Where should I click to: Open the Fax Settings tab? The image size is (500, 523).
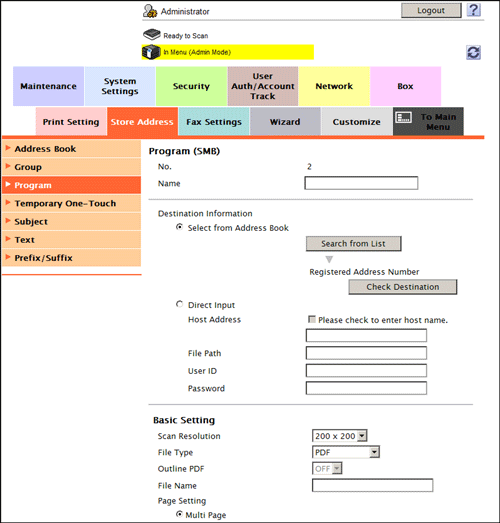click(x=214, y=121)
